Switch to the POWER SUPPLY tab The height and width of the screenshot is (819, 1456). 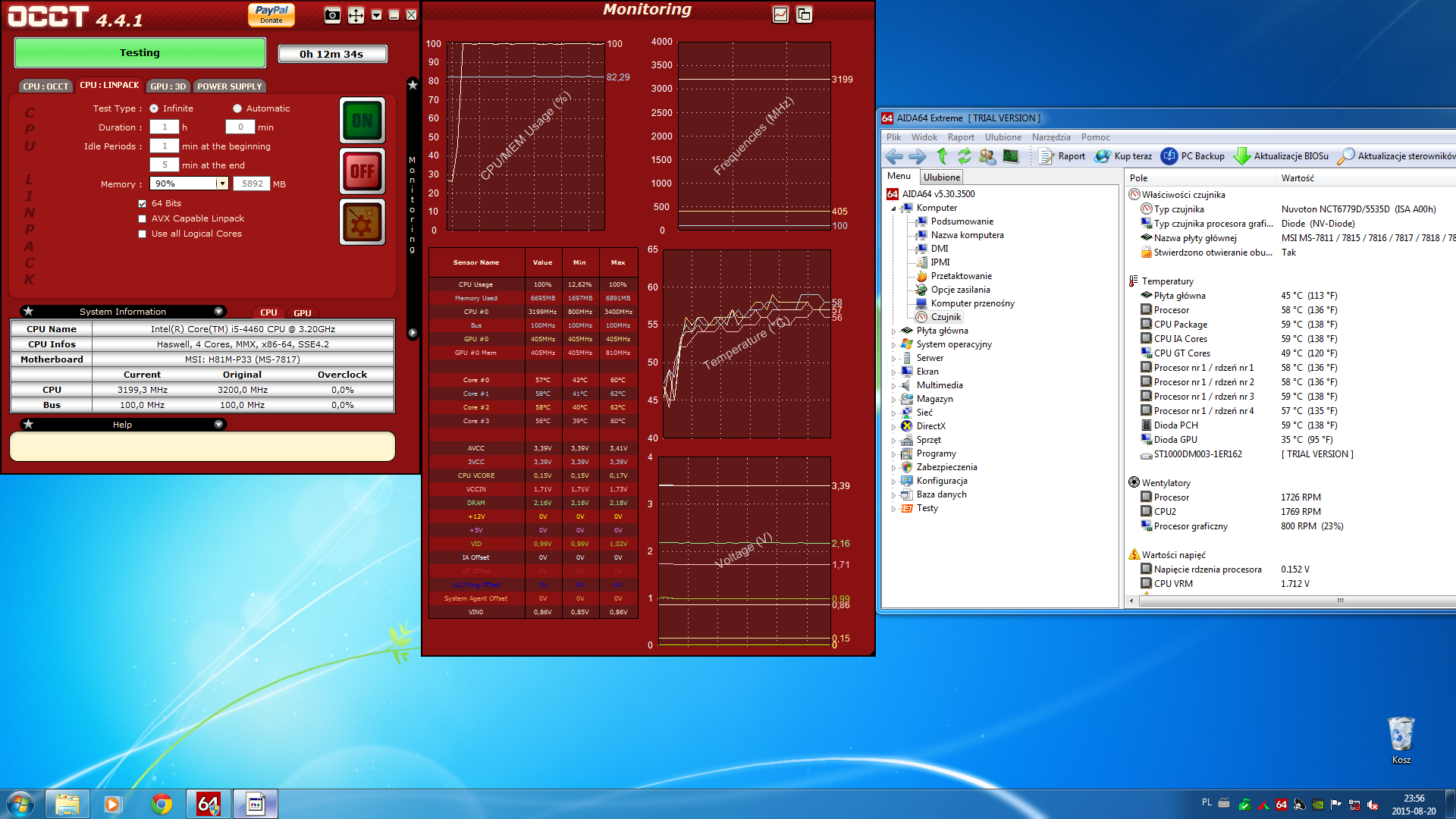tap(229, 86)
